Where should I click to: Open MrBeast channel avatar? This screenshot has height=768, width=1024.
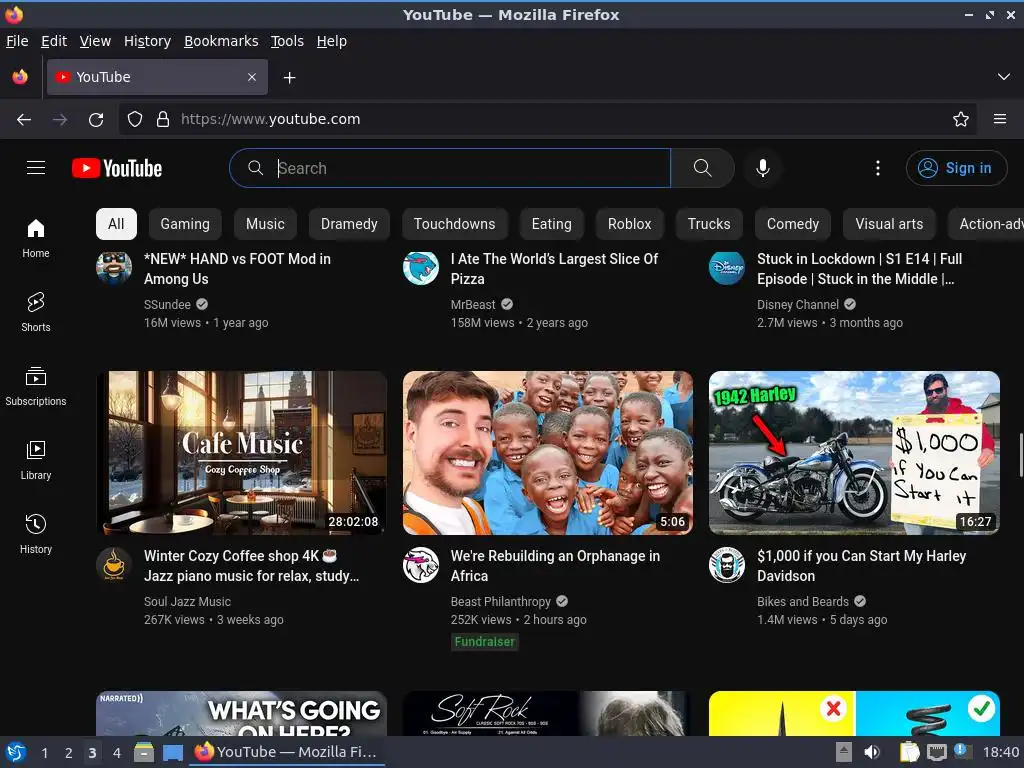tap(421, 268)
